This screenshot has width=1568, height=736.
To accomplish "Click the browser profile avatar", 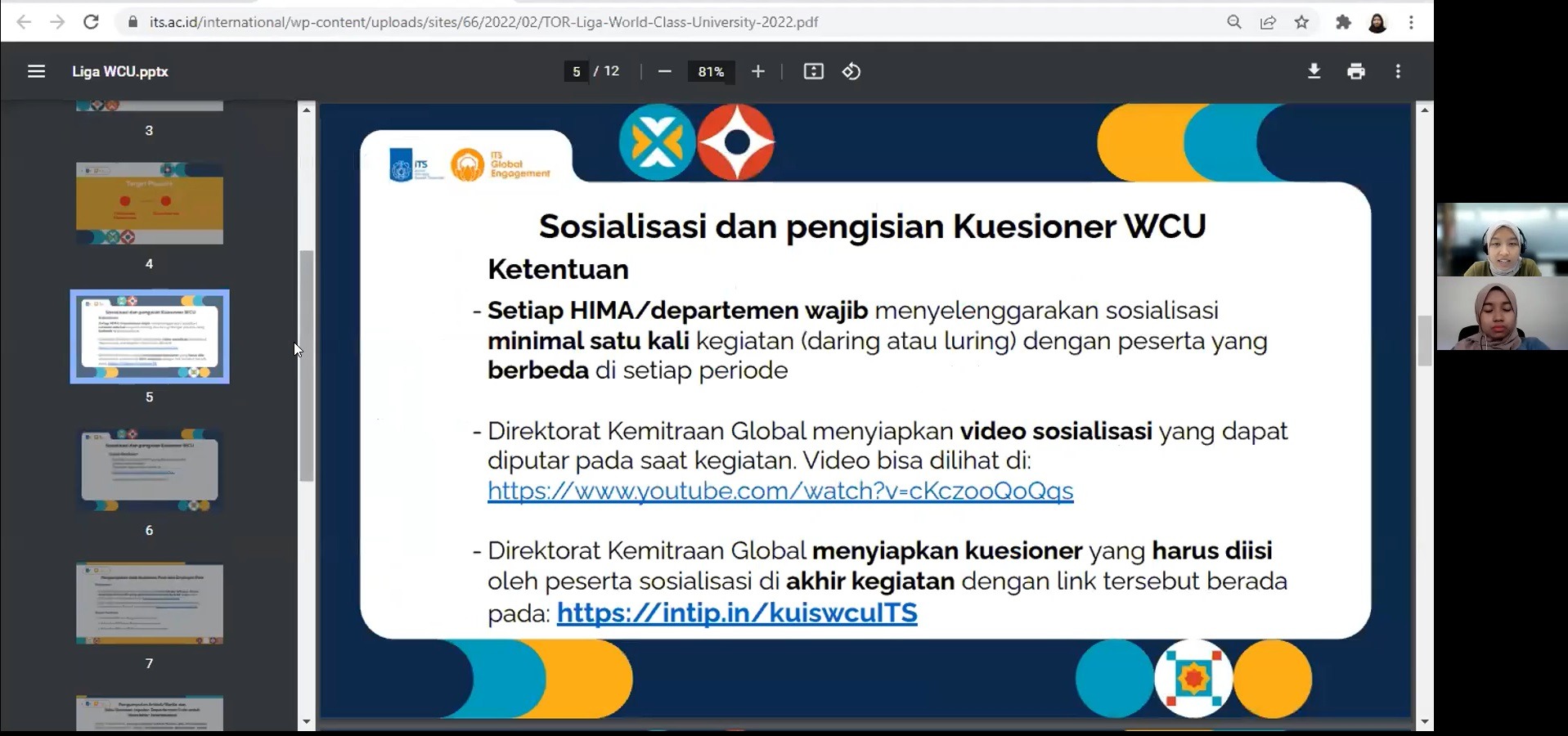I will tap(1377, 22).
